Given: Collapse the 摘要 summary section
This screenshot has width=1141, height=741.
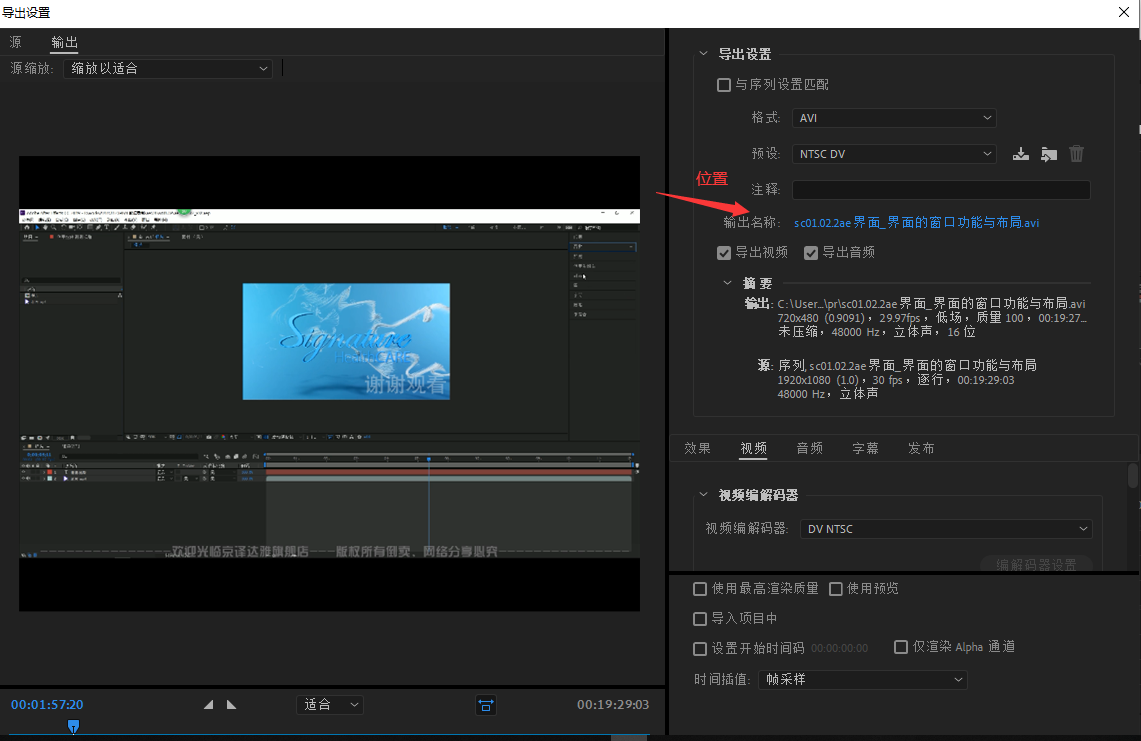Looking at the screenshot, I should point(726,283).
